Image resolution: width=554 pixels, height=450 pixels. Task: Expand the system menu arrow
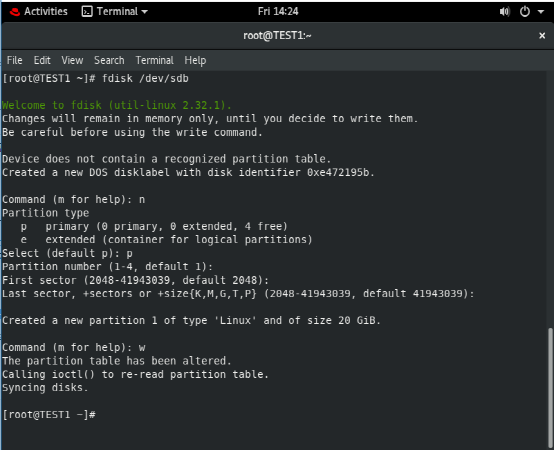pos(541,12)
